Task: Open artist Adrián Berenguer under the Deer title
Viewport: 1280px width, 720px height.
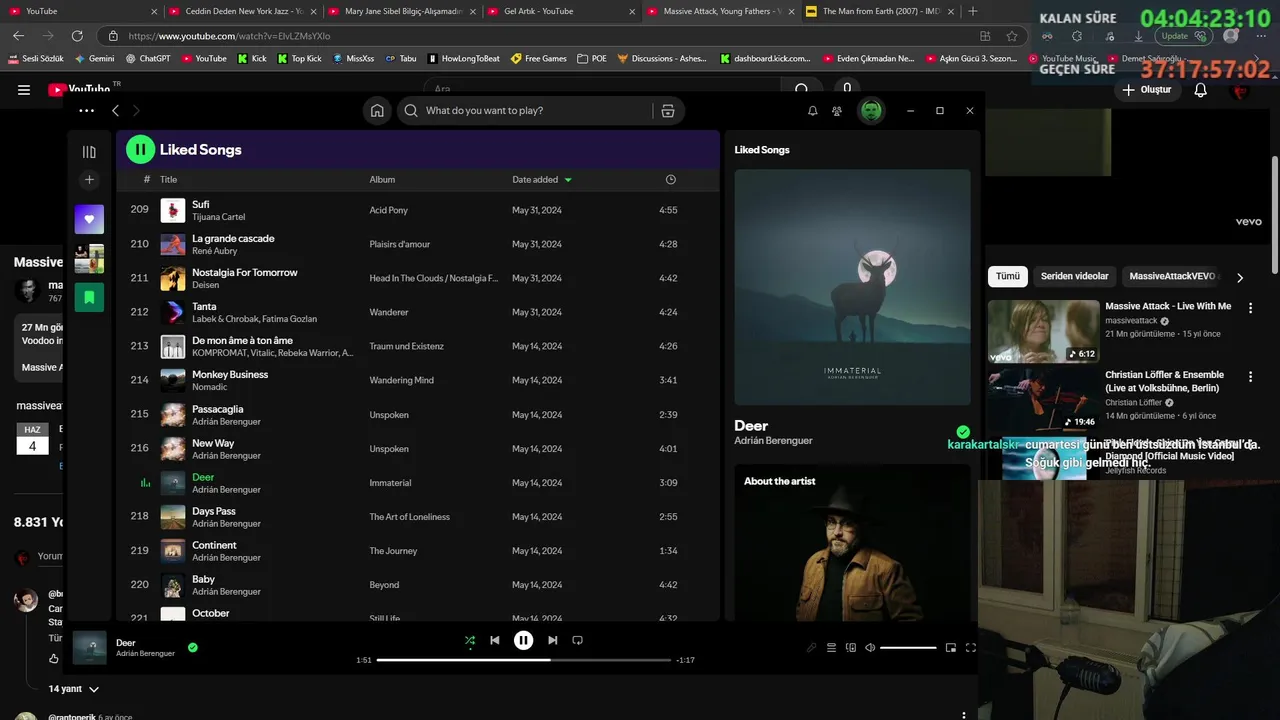Action: click(x=773, y=441)
